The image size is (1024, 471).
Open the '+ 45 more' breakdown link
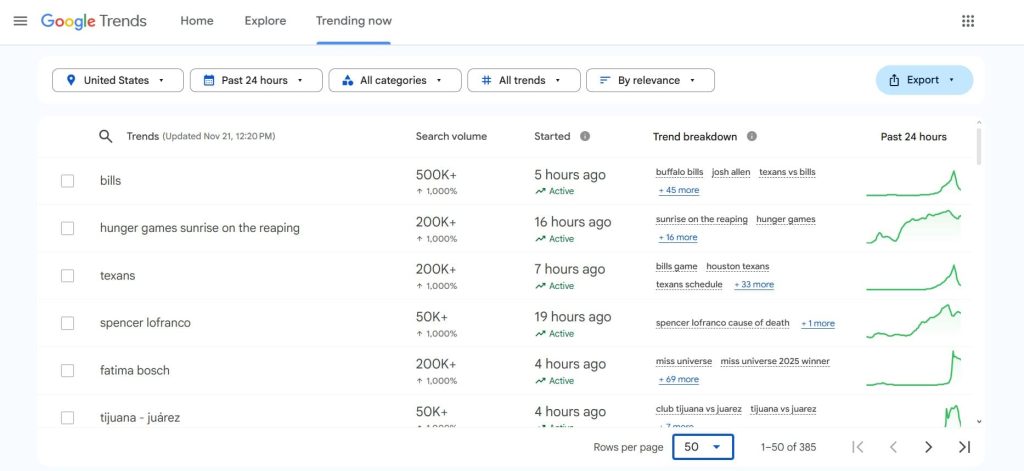point(678,190)
